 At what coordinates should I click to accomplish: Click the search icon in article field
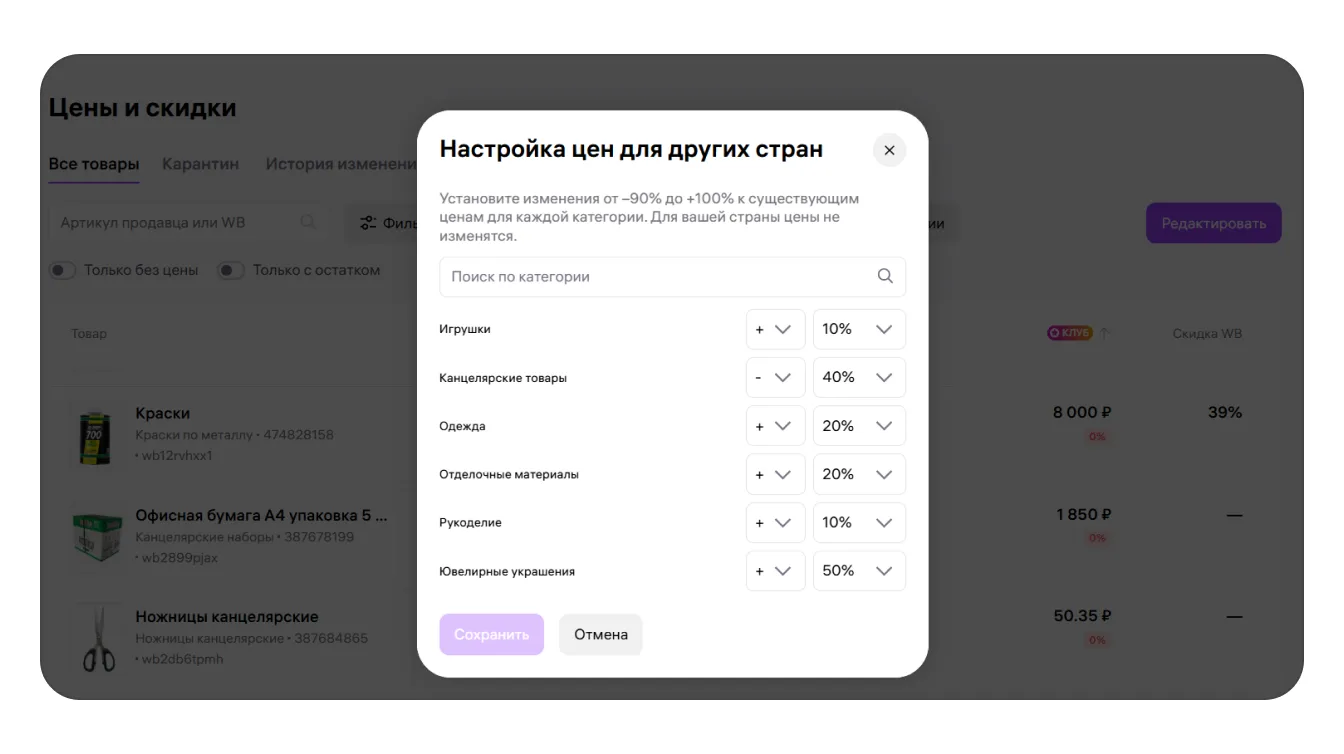pyautogui.click(x=308, y=222)
